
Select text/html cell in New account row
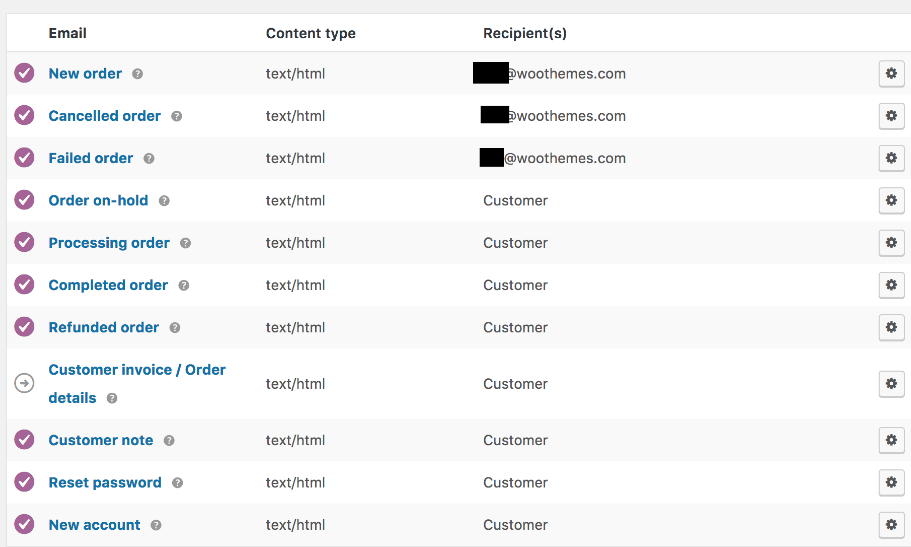(x=295, y=525)
